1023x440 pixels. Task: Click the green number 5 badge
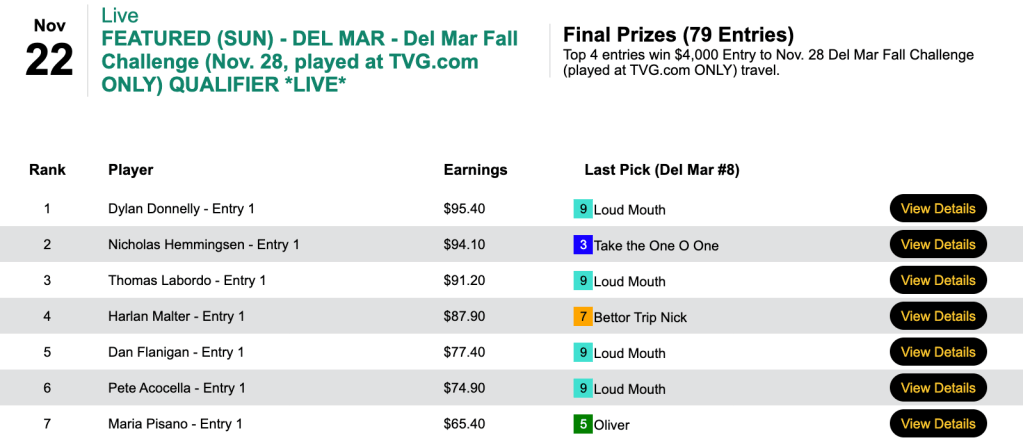point(582,424)
